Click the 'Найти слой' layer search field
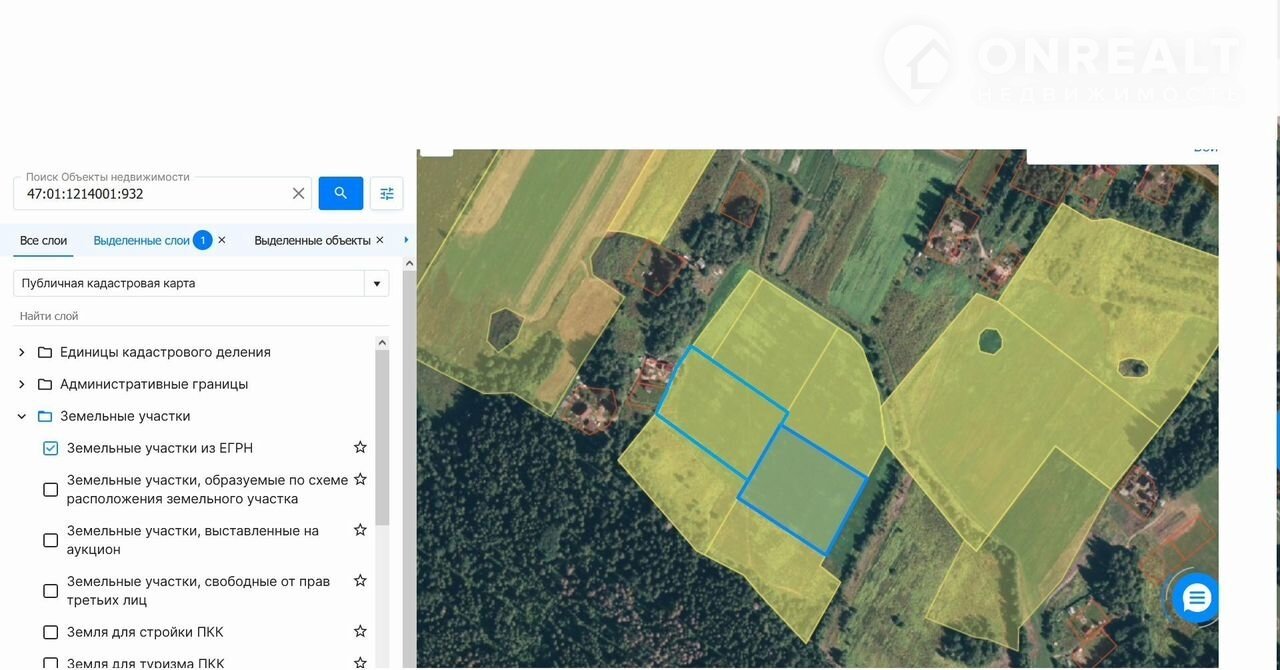This screenshot has height=670, width=1280. (200, 316)
